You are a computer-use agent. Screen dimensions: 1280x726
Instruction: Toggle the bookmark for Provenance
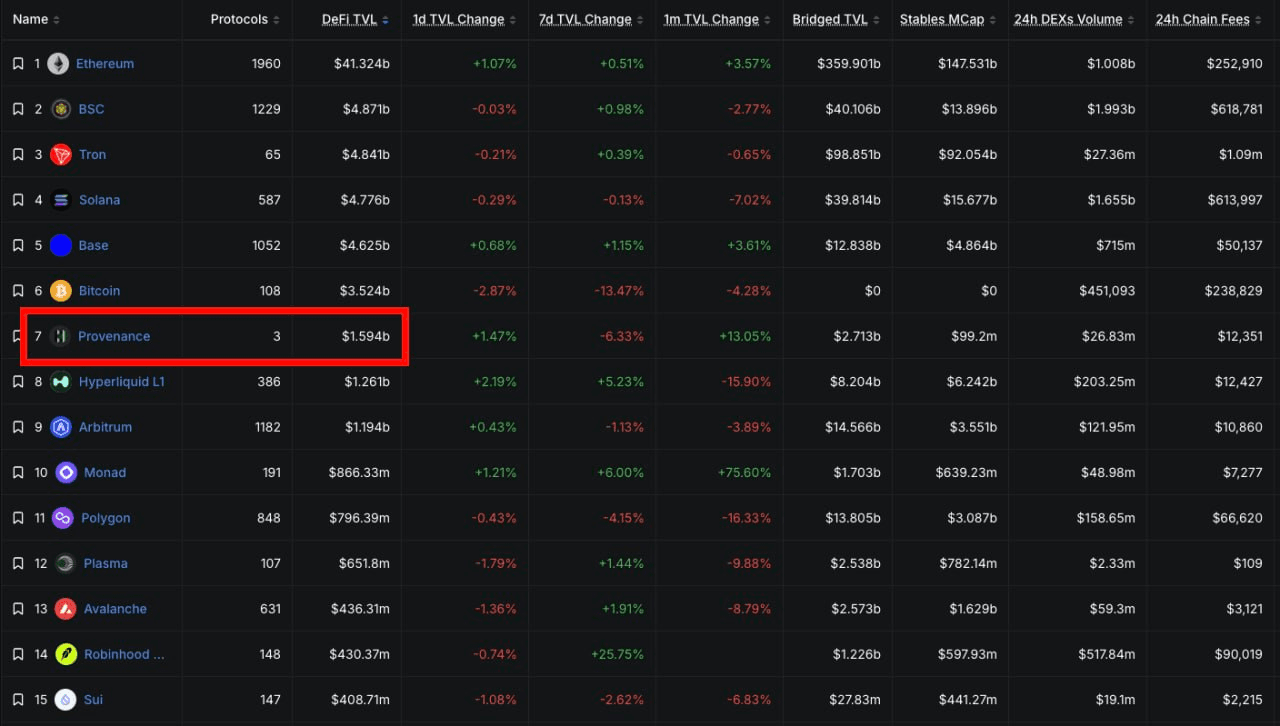(x=18, y=337)
